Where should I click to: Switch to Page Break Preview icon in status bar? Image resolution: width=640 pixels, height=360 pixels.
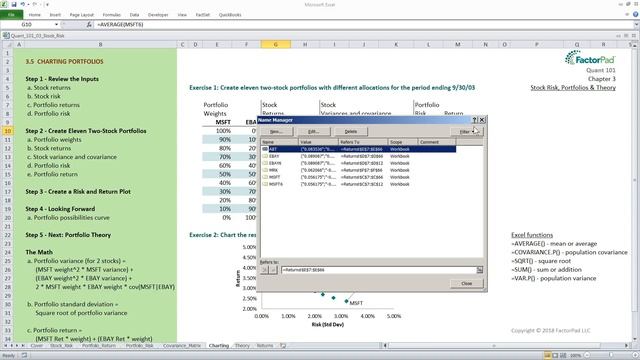(563, 356)
